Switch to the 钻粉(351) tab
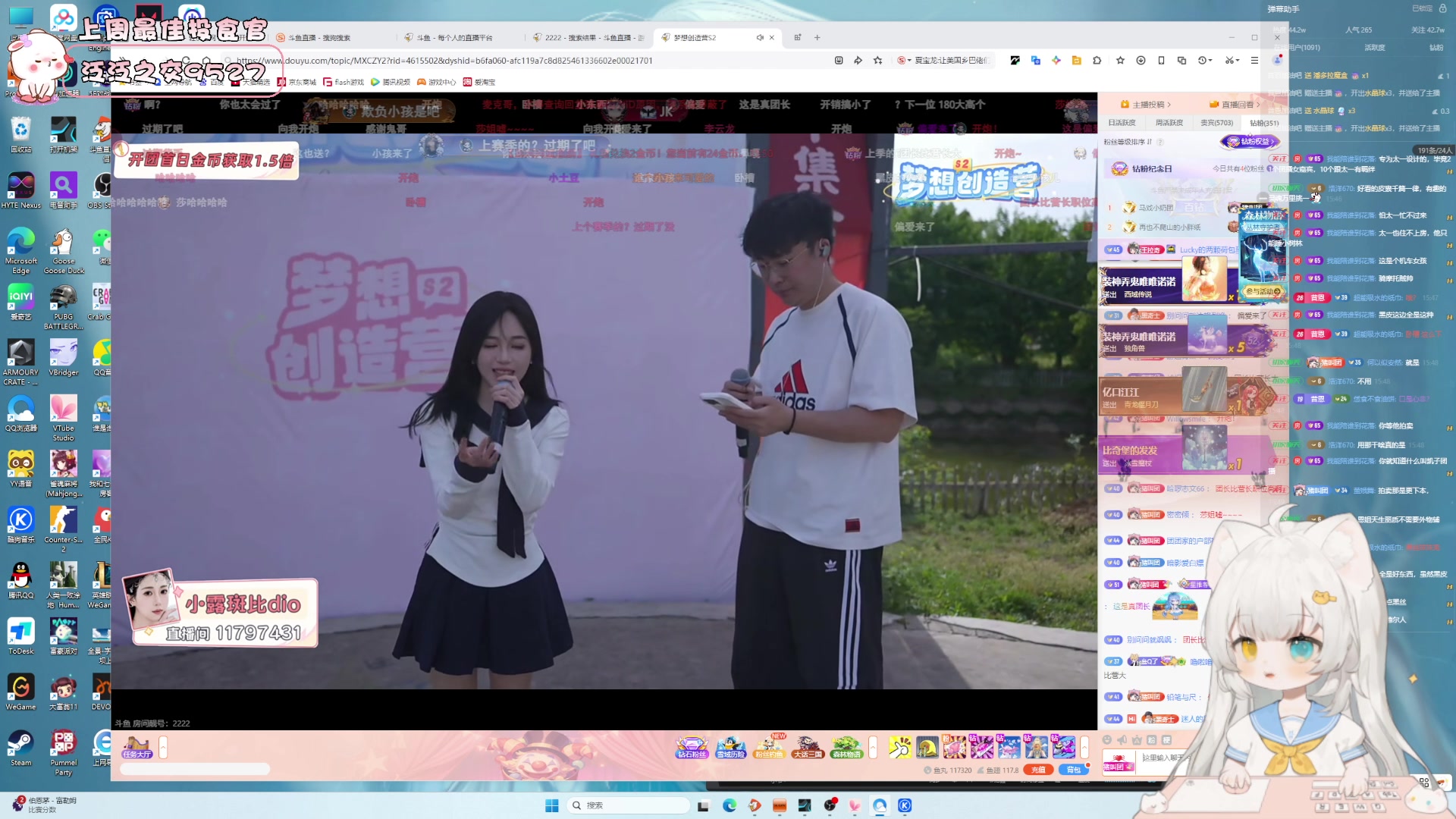The height and width of the screenshot is (819, 1456). (x=1264, y=123)
